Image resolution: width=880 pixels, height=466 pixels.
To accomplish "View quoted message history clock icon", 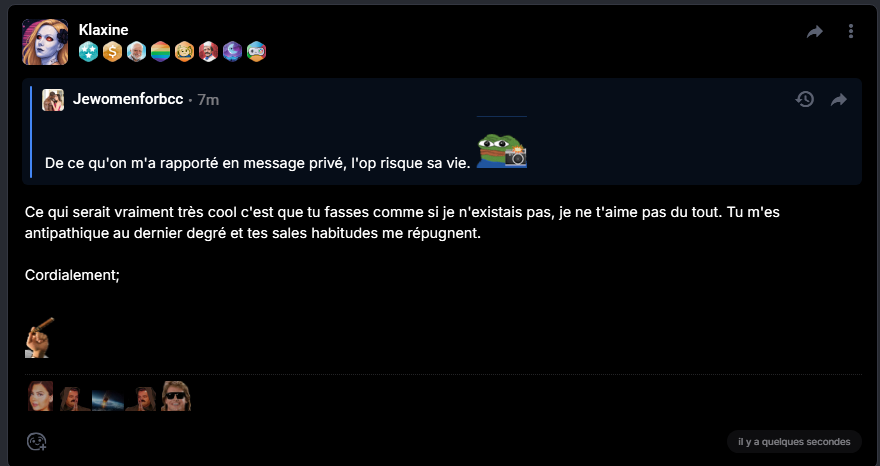I will 805,99.
